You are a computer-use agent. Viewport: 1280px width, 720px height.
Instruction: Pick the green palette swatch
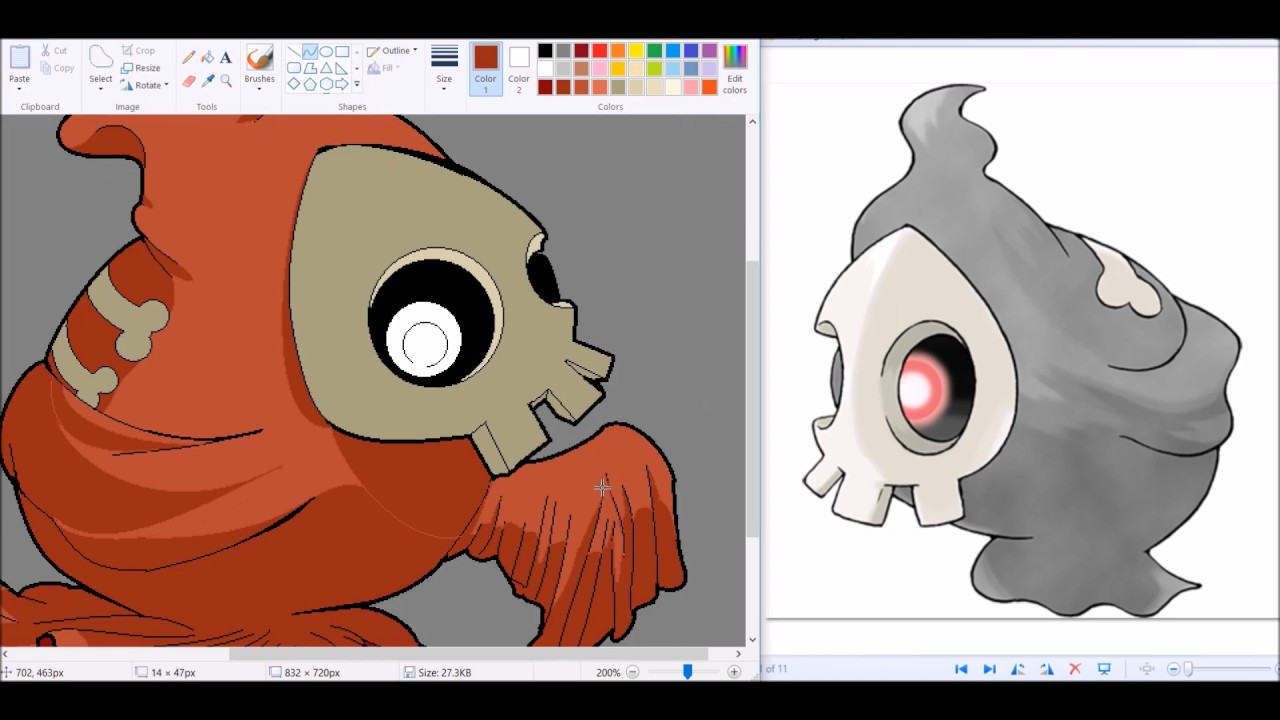654,51
